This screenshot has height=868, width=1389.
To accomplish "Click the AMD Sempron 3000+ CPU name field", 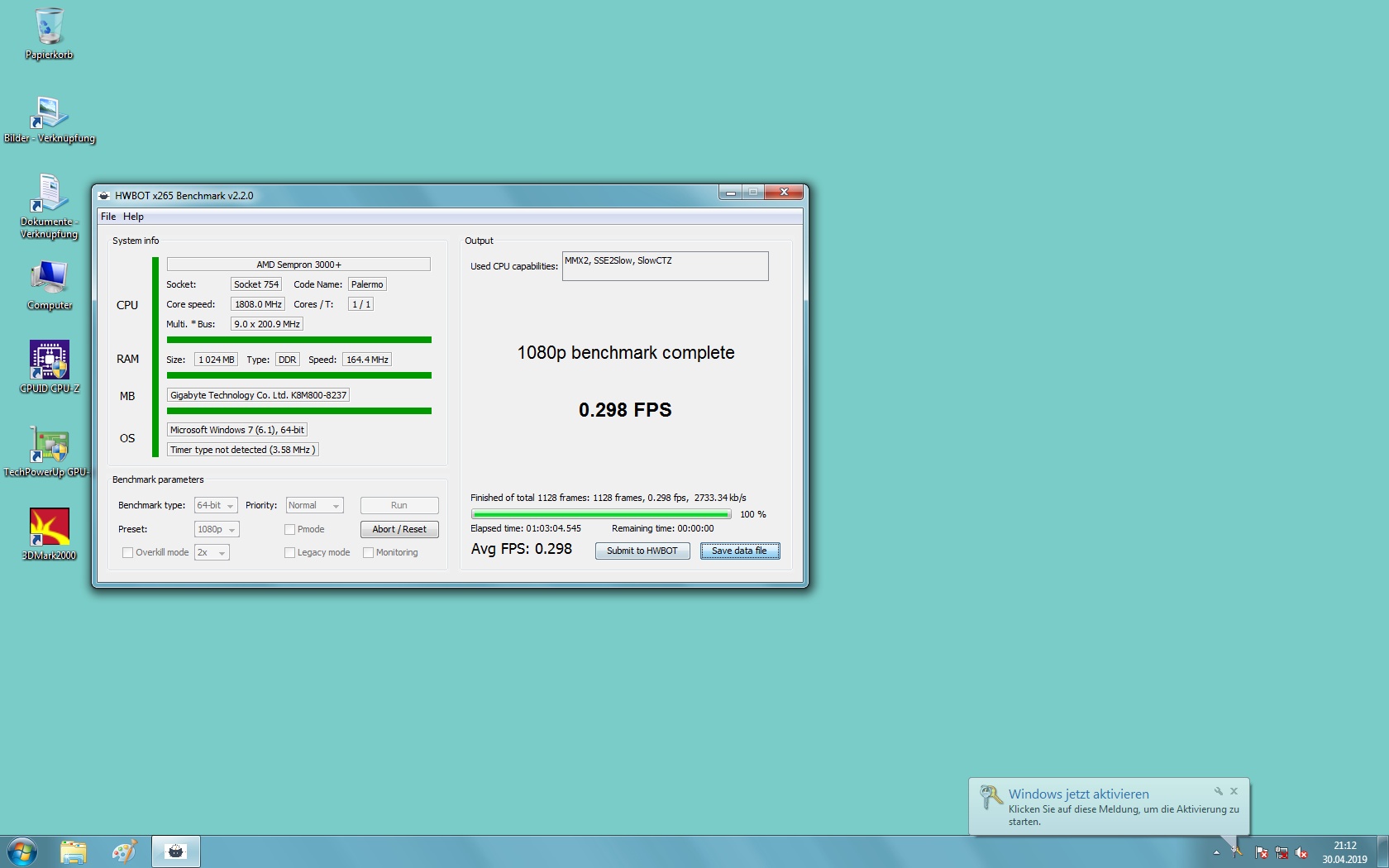I will 298,265.
